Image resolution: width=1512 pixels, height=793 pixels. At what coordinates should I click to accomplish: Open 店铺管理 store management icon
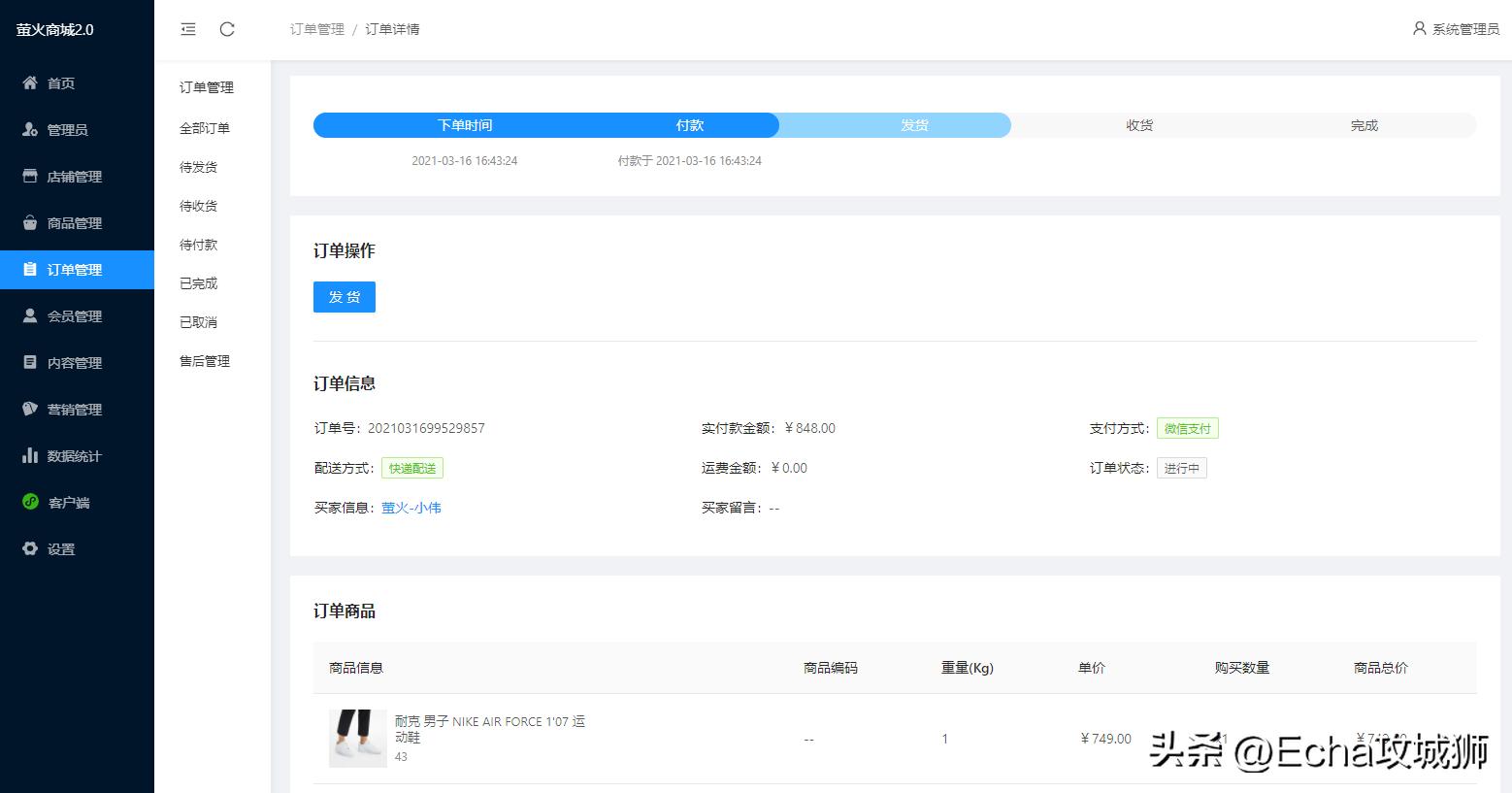(31, 176)
